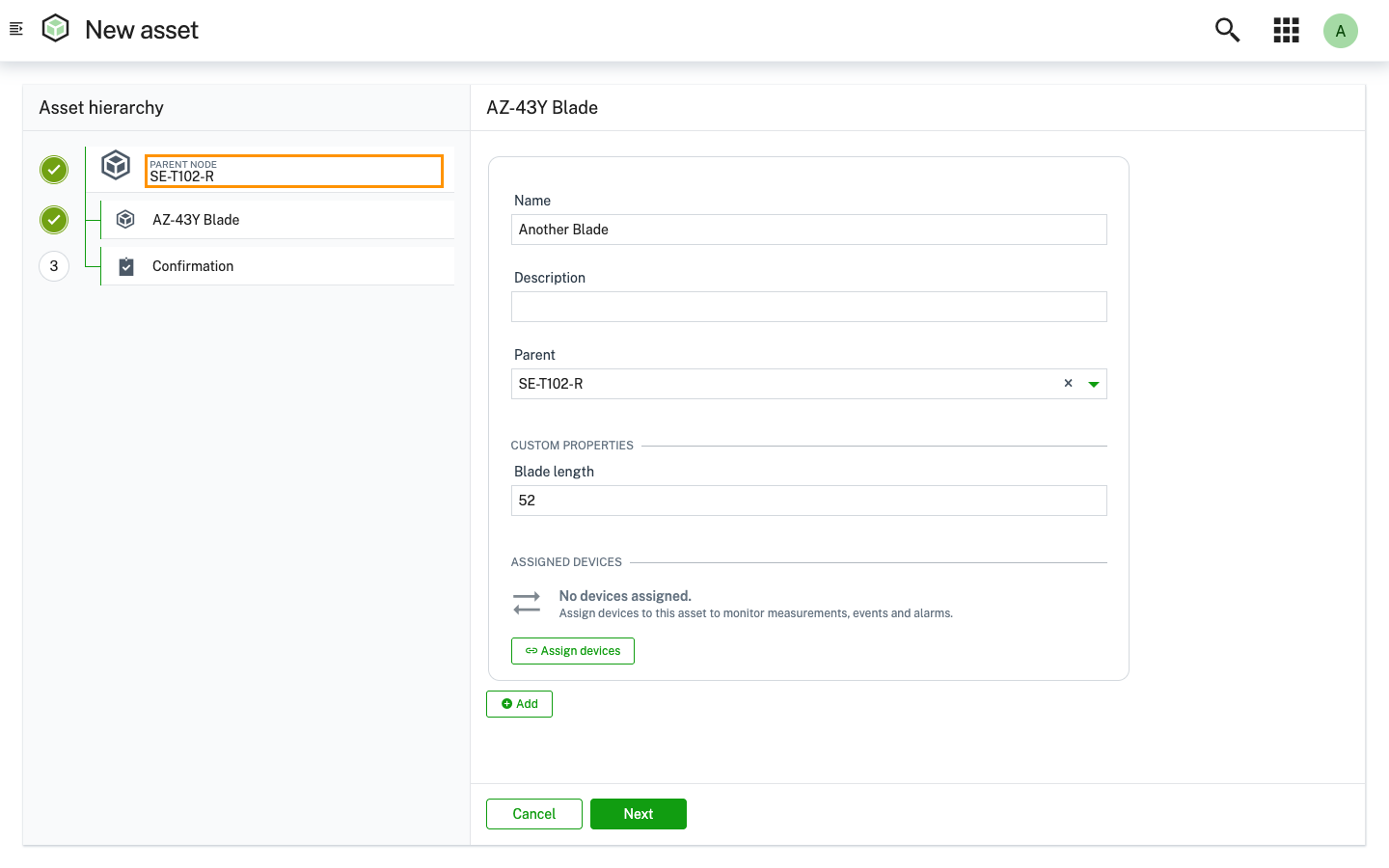Viewport: 1389px width, 868px height.
Task: Click the Assign devices button
Action: [572, 651]
